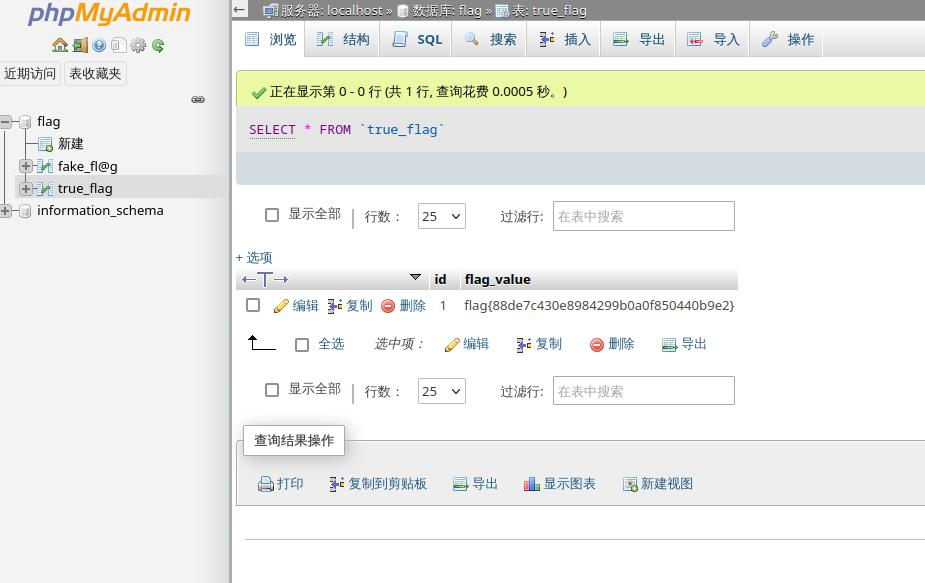925x583 pixels.
Task: Check the 全选 select-all checkbox
Action: 302,345
